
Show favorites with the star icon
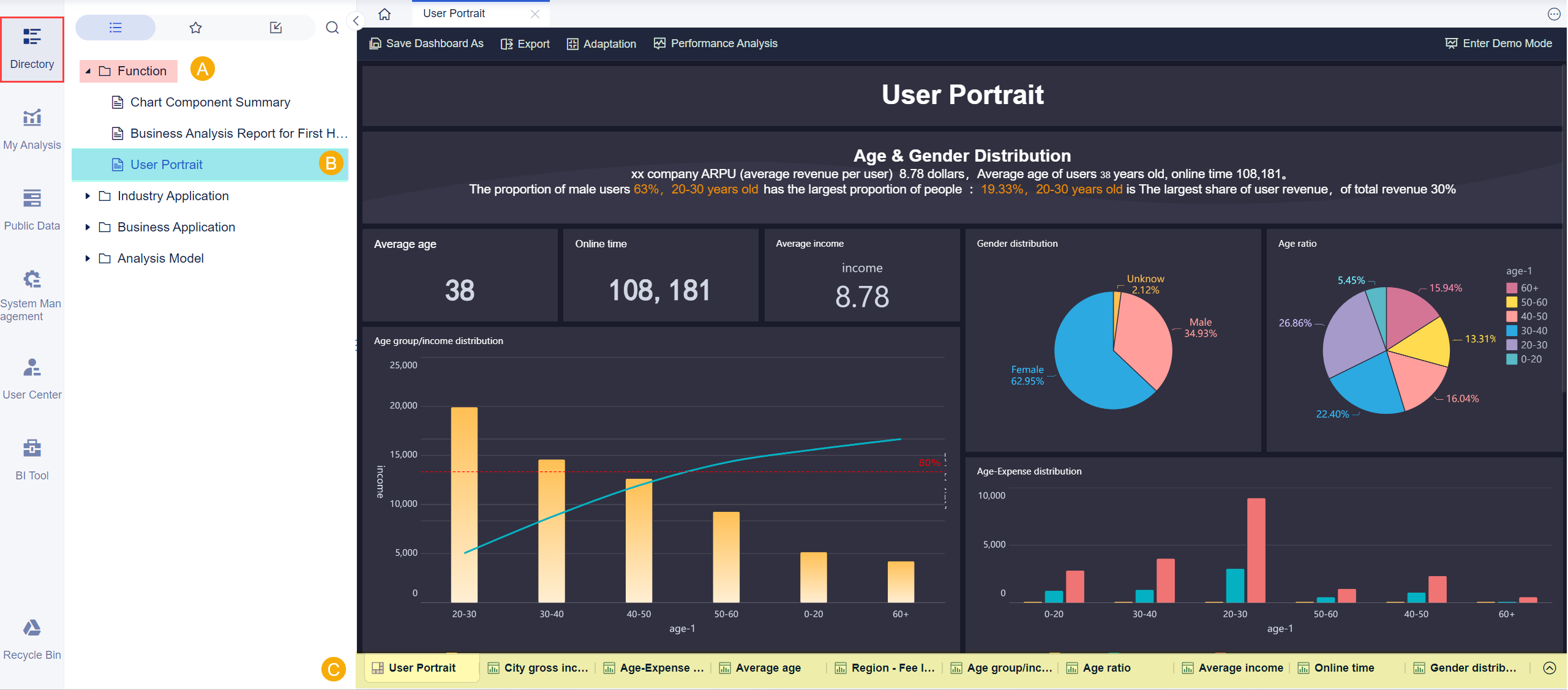pyautogui.click(x=195, y=28)
